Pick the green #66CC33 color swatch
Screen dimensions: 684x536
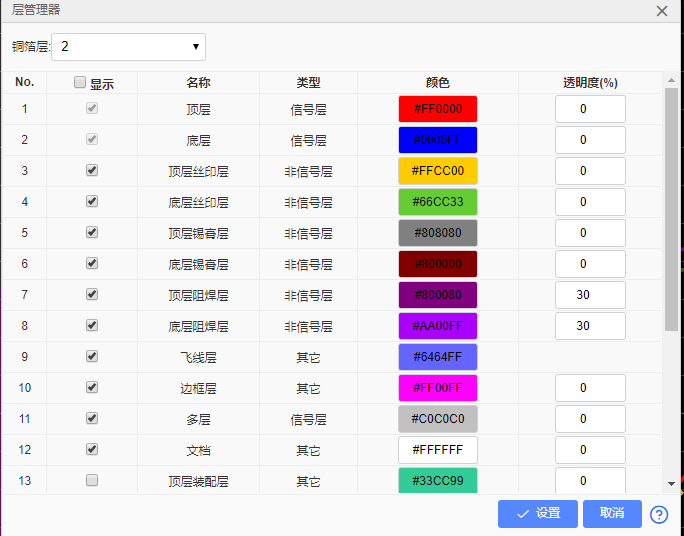(437, 202)
